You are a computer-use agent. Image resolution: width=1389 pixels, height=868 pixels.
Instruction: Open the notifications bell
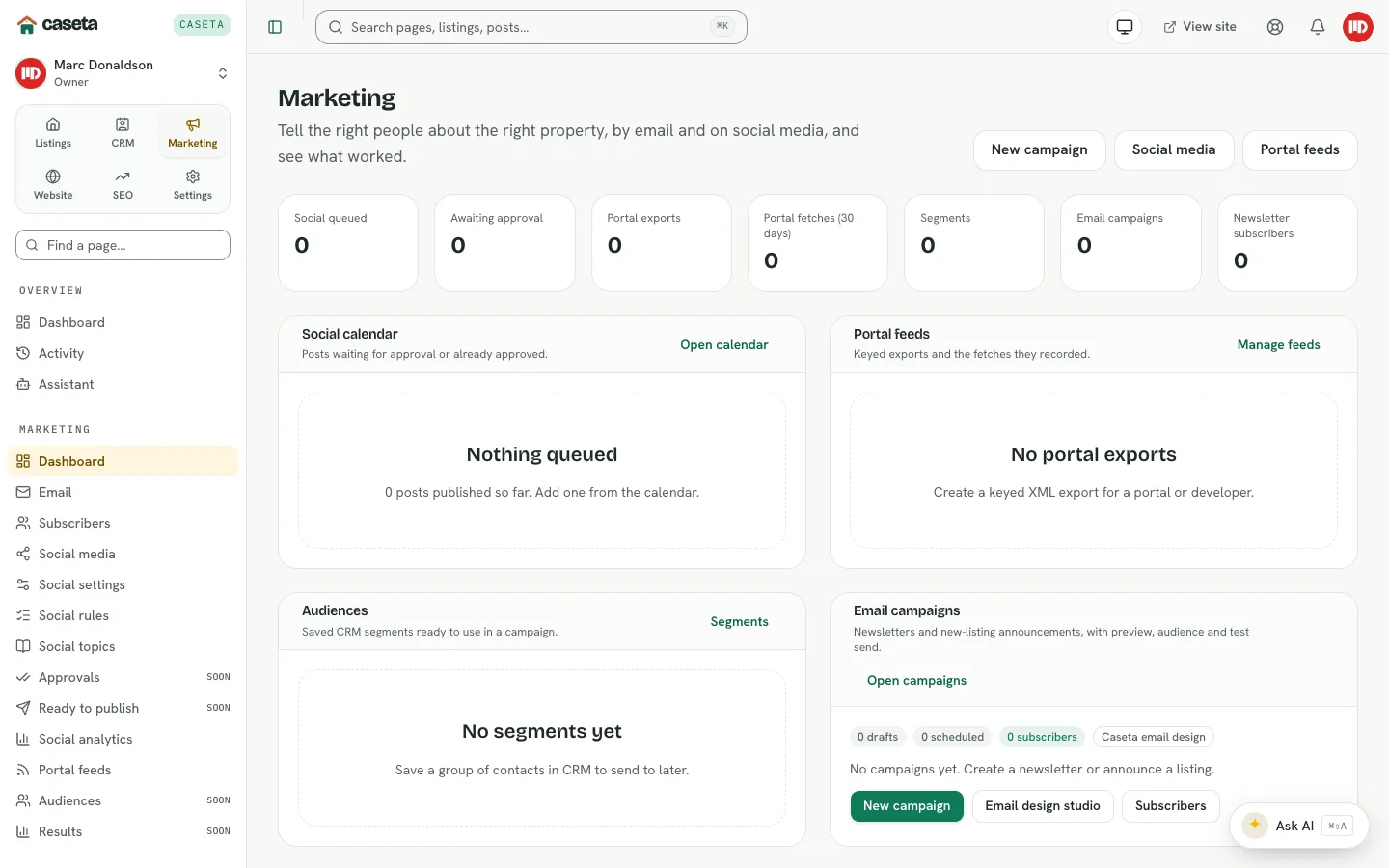point(1318,27)
